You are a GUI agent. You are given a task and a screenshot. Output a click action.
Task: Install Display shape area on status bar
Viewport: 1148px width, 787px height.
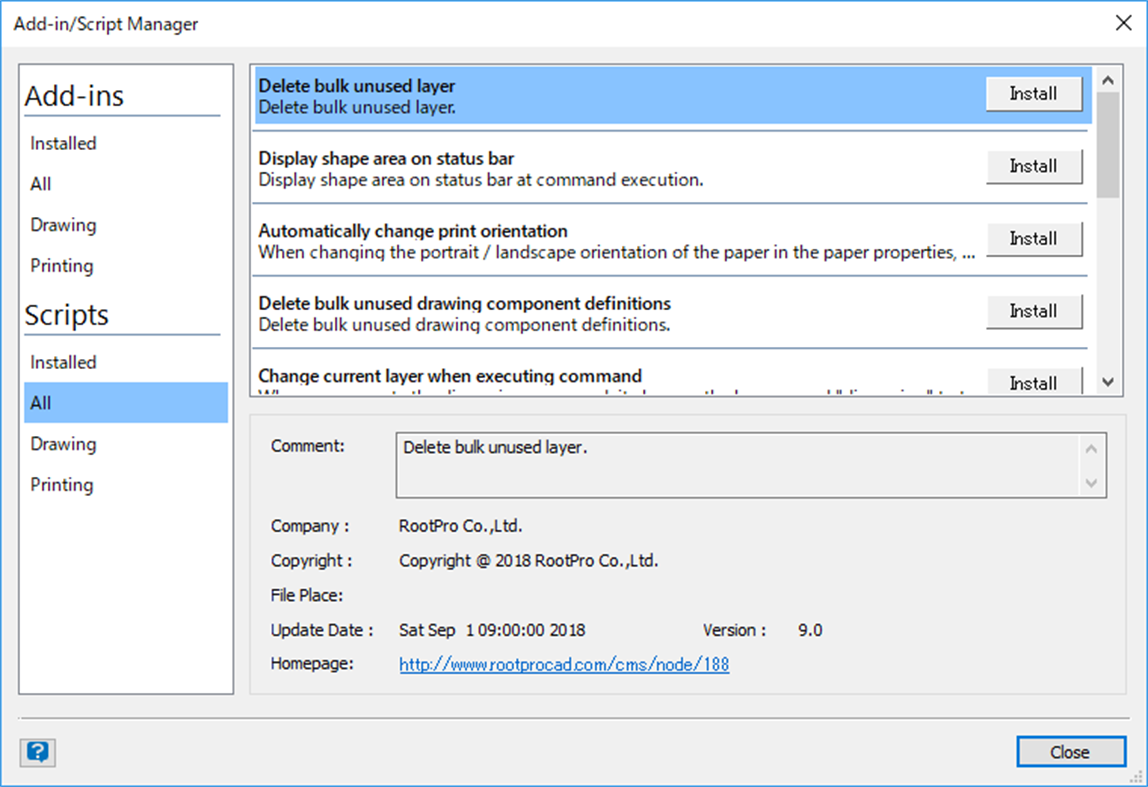tap(1033, 166)
